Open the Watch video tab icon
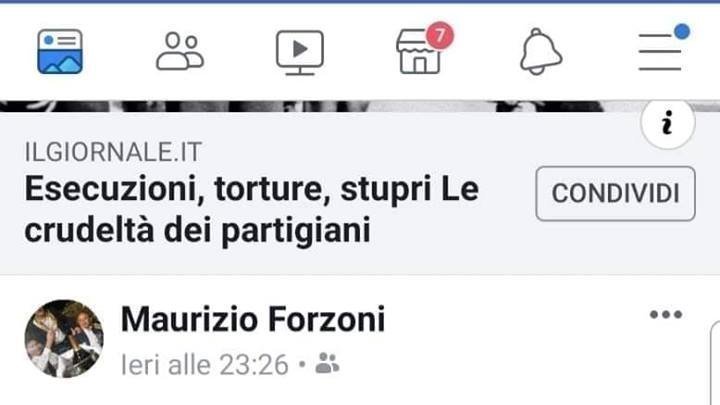This screenshot has height=405, width=720. tap(300, 52)
